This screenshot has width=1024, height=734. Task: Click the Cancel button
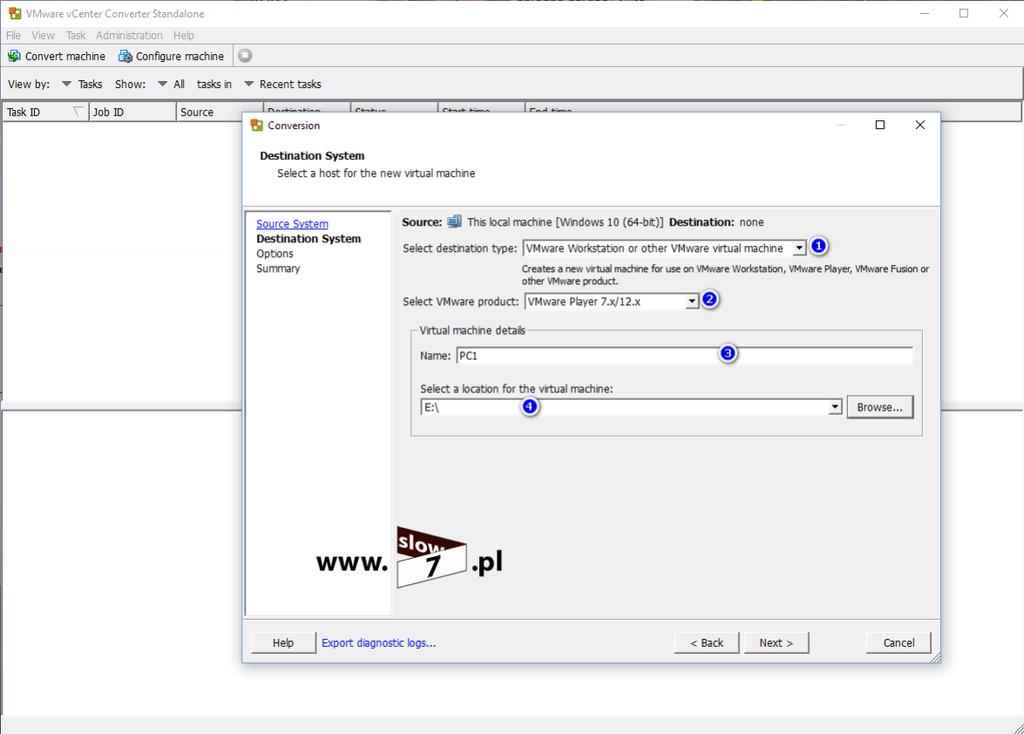(x=899, y=643)
